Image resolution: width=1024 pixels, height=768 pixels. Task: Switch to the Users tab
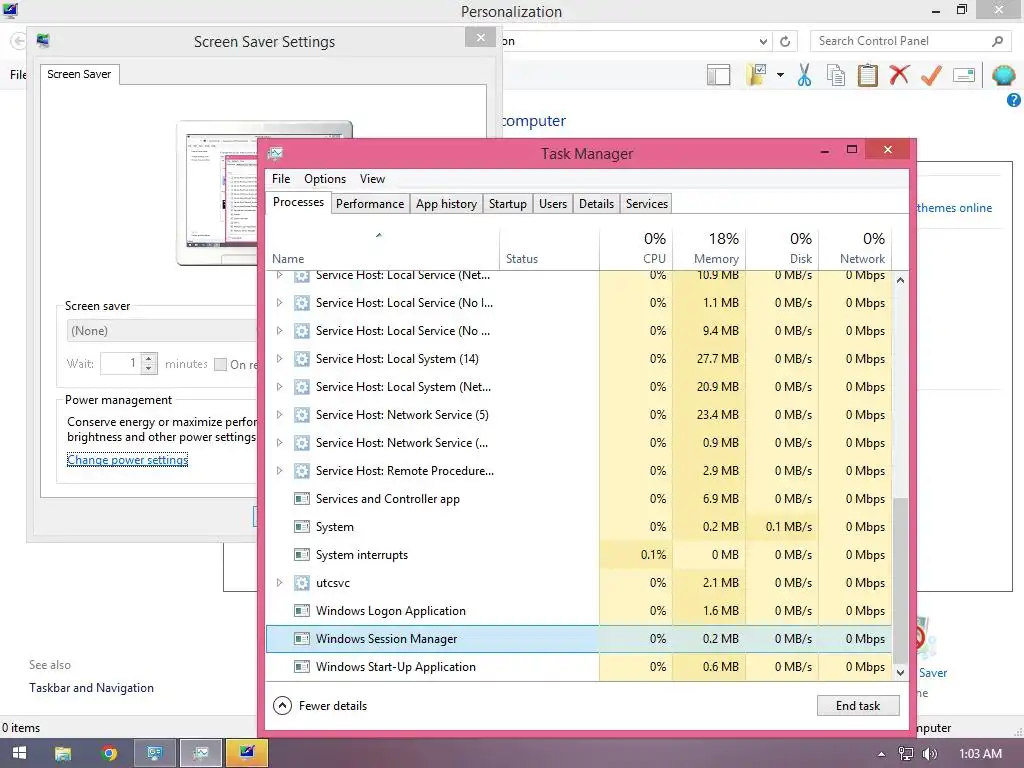(x=552, y=204)
